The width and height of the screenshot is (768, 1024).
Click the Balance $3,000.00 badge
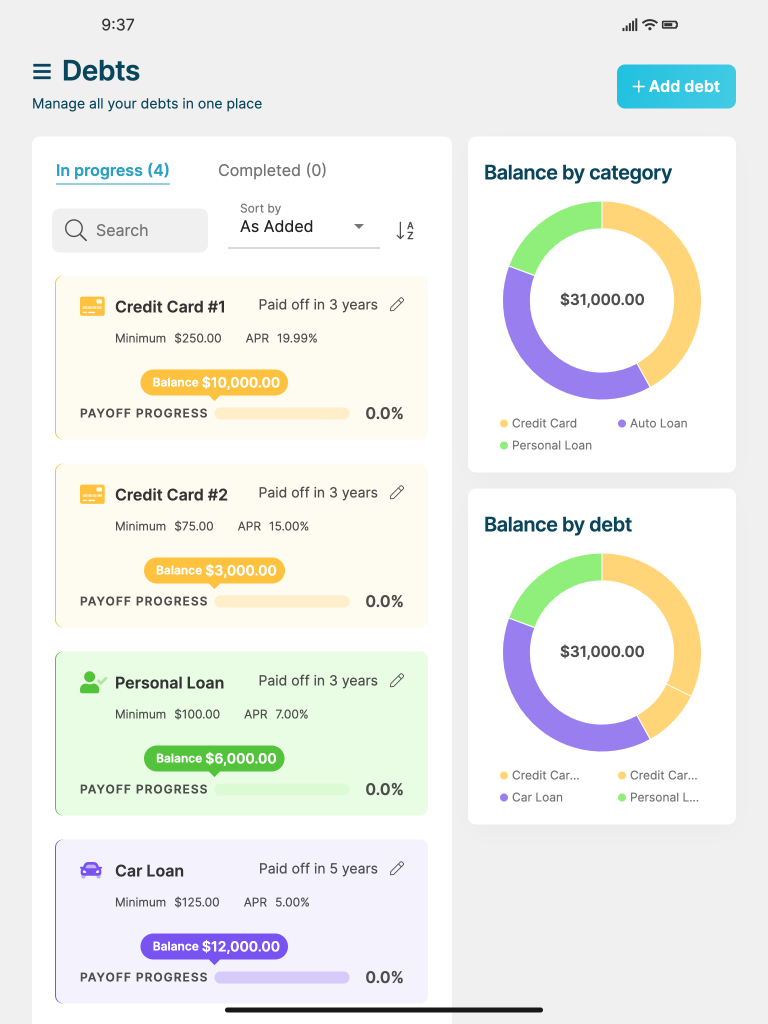pos(214,571)
